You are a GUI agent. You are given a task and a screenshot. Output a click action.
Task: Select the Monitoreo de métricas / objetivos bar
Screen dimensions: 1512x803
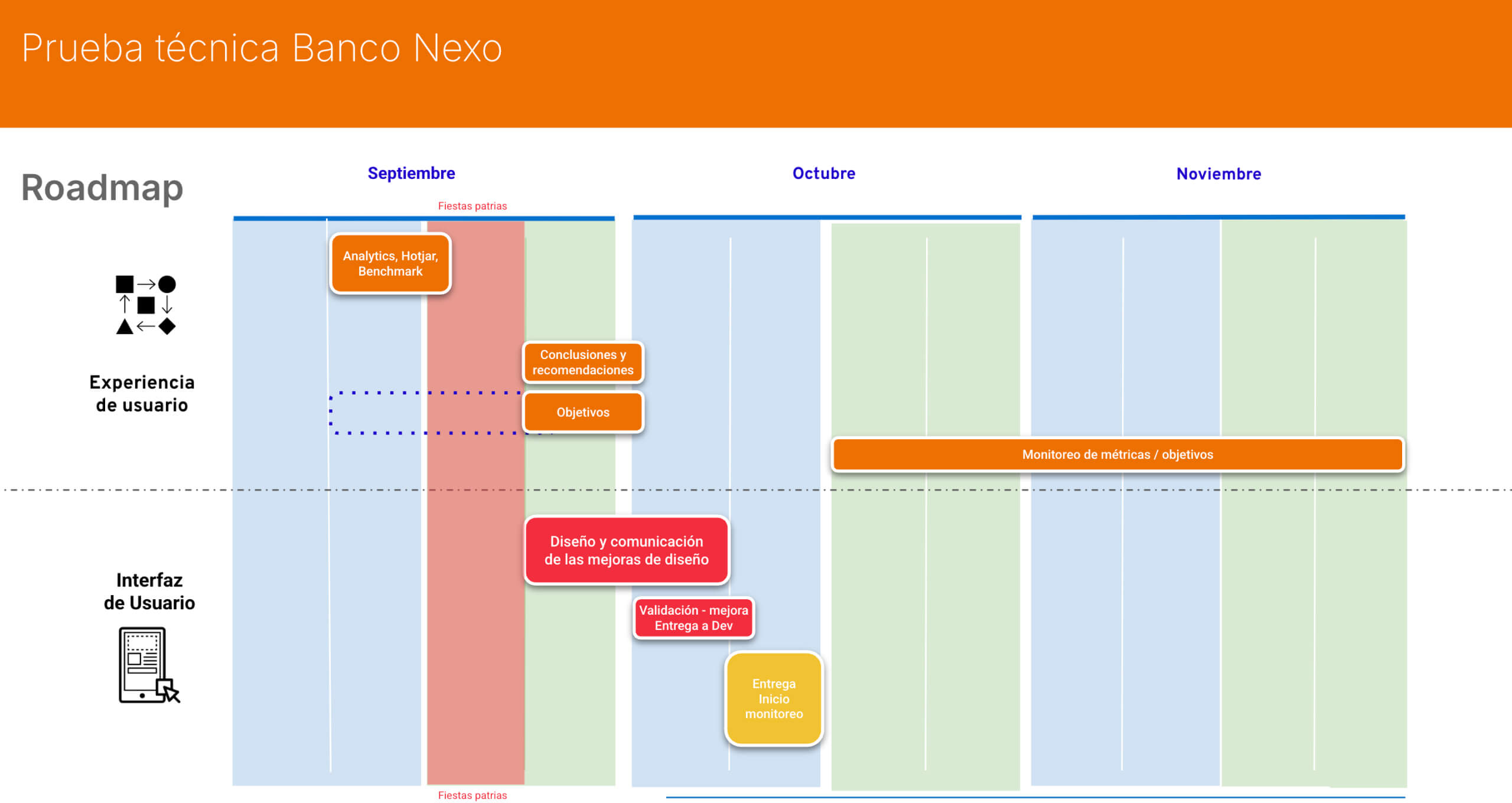(1117, 454)
